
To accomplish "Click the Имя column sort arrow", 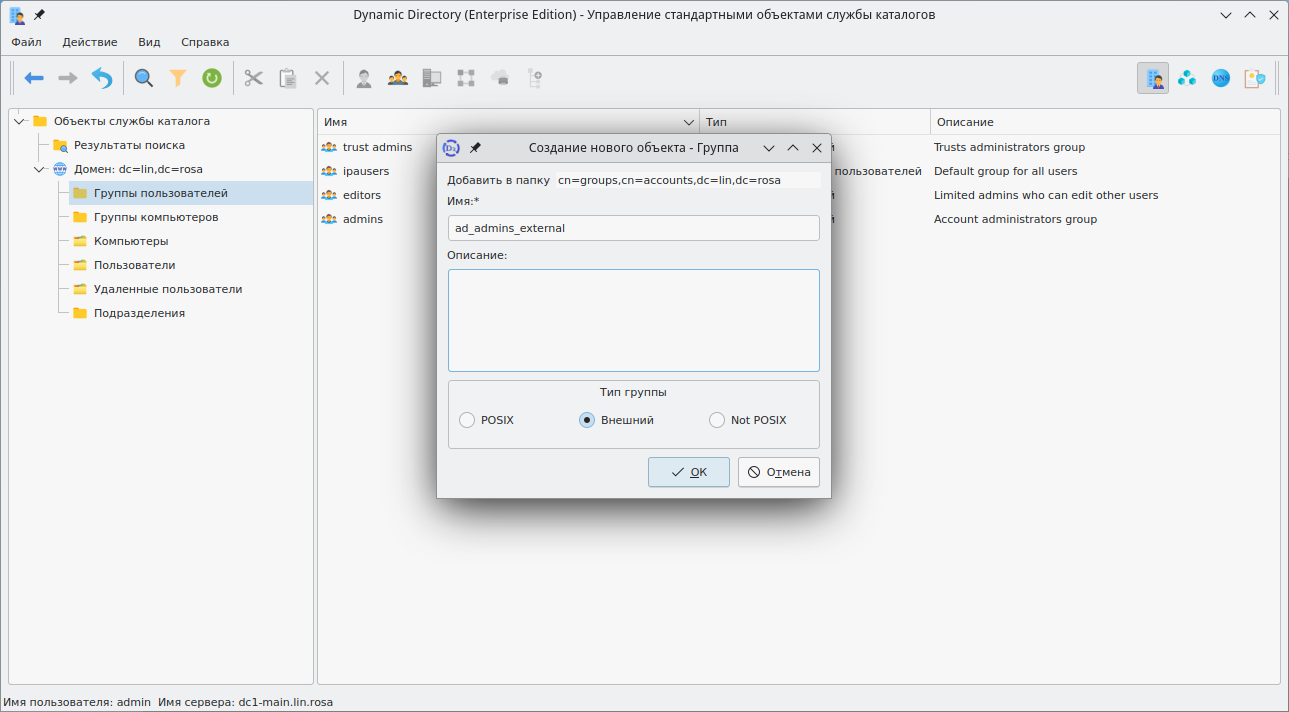I will point(688,122).
